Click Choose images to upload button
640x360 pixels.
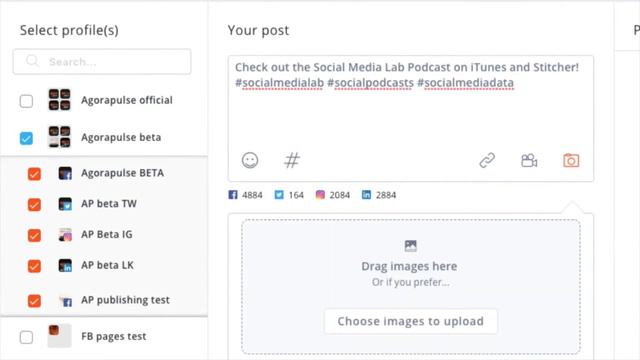click(x=411, y=321)
